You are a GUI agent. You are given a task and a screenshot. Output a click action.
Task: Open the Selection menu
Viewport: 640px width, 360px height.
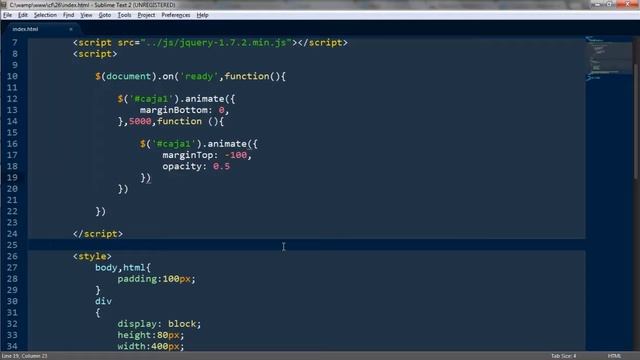pyautogui.click(x=45, y=15)
